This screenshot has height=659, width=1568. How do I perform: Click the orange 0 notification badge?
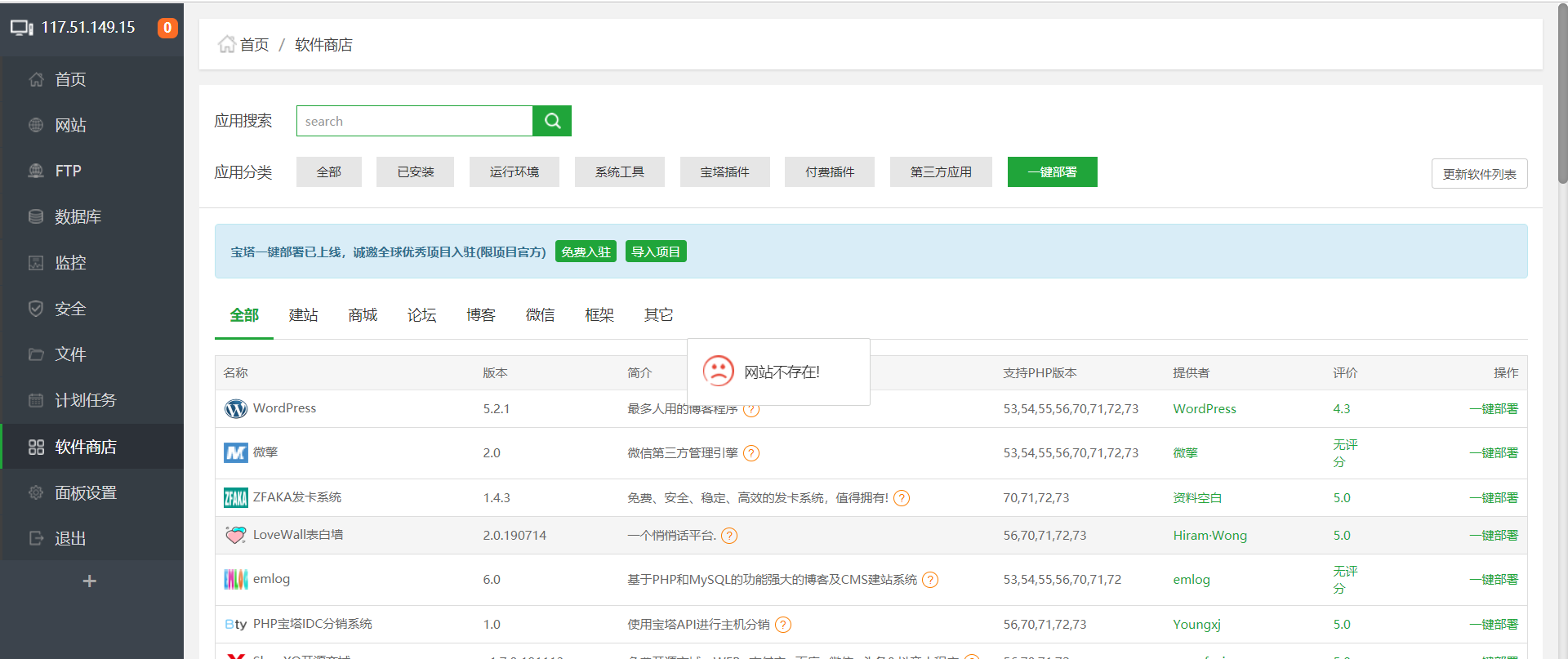pyautogui.click(x=167, y=28)
